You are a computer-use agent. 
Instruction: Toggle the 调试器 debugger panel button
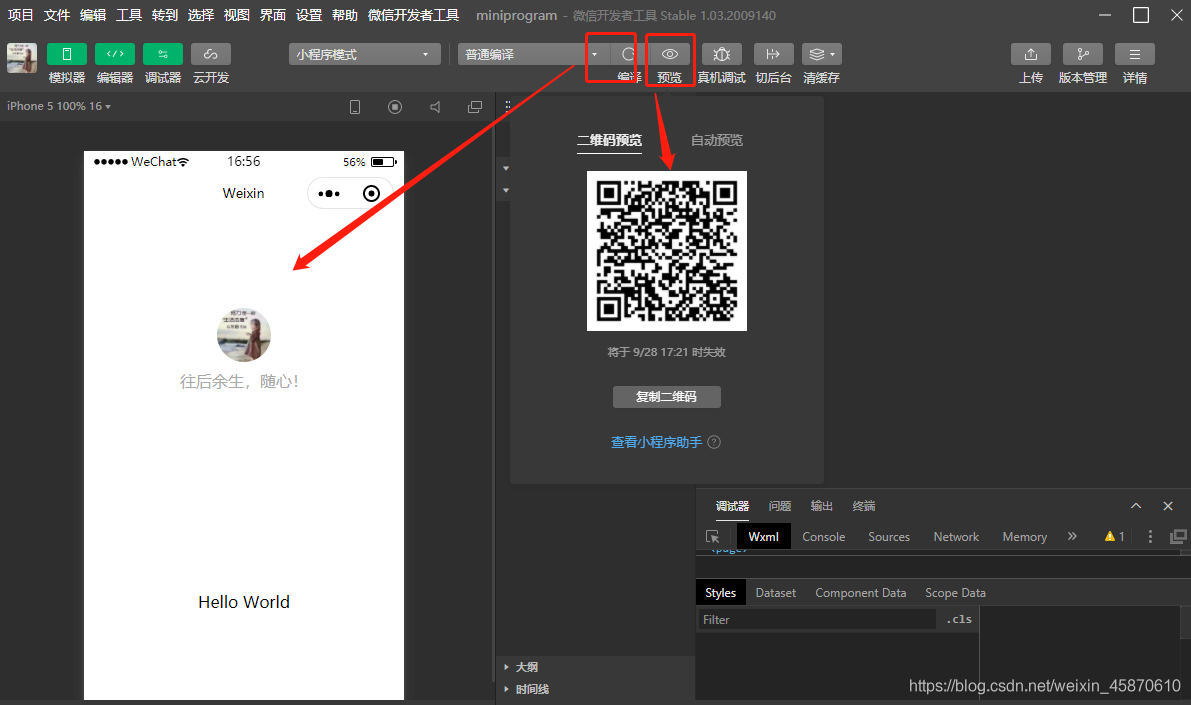pos(163,54)
